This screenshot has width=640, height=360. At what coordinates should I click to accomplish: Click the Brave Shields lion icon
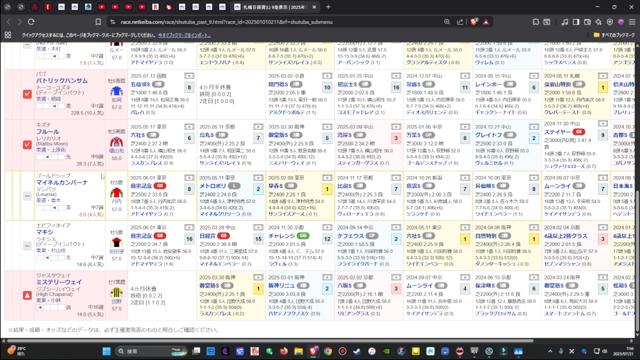474,22
